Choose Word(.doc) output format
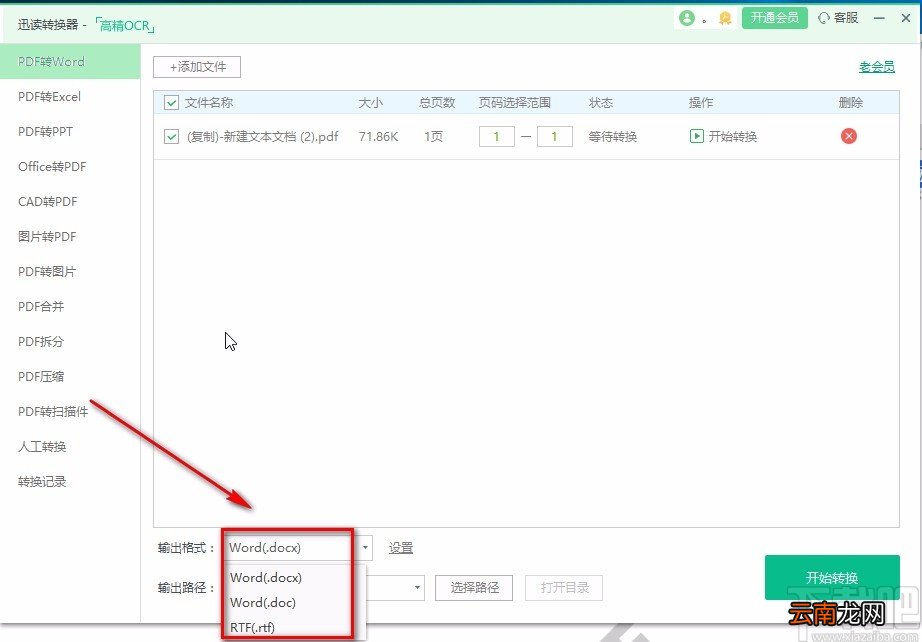Screen dimensions: 922x642 click(263, 603)
